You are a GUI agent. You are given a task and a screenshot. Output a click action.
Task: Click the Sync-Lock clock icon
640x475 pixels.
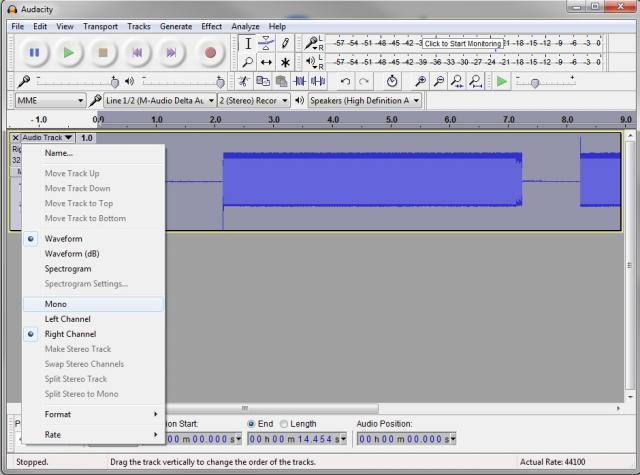pyautogui.click(x=392, y=82)
